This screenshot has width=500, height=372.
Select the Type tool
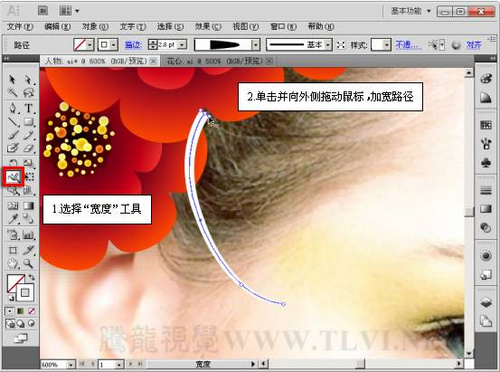pyautogui.click(x=29, y=108)
